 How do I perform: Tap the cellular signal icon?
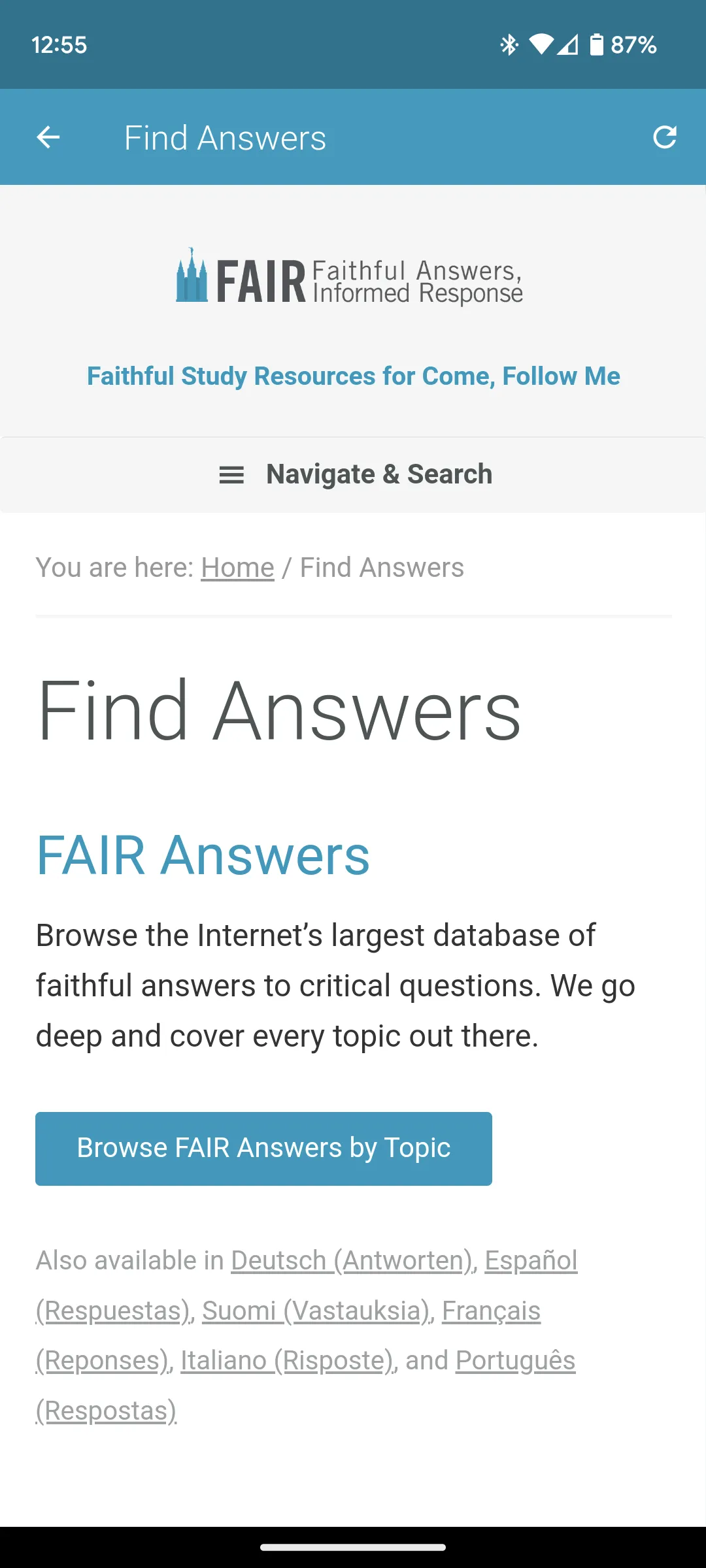click(567, 44)
